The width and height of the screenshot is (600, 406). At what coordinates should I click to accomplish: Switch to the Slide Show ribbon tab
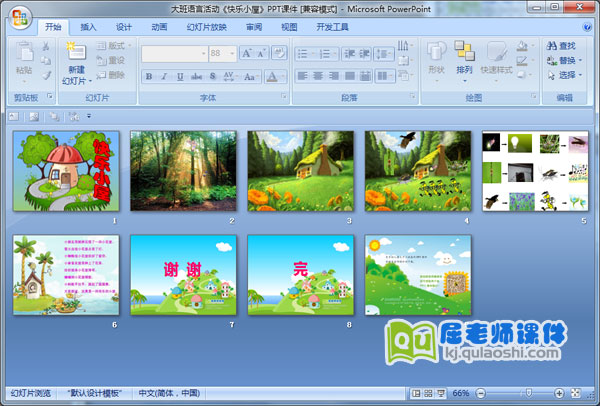click(207, 27)
